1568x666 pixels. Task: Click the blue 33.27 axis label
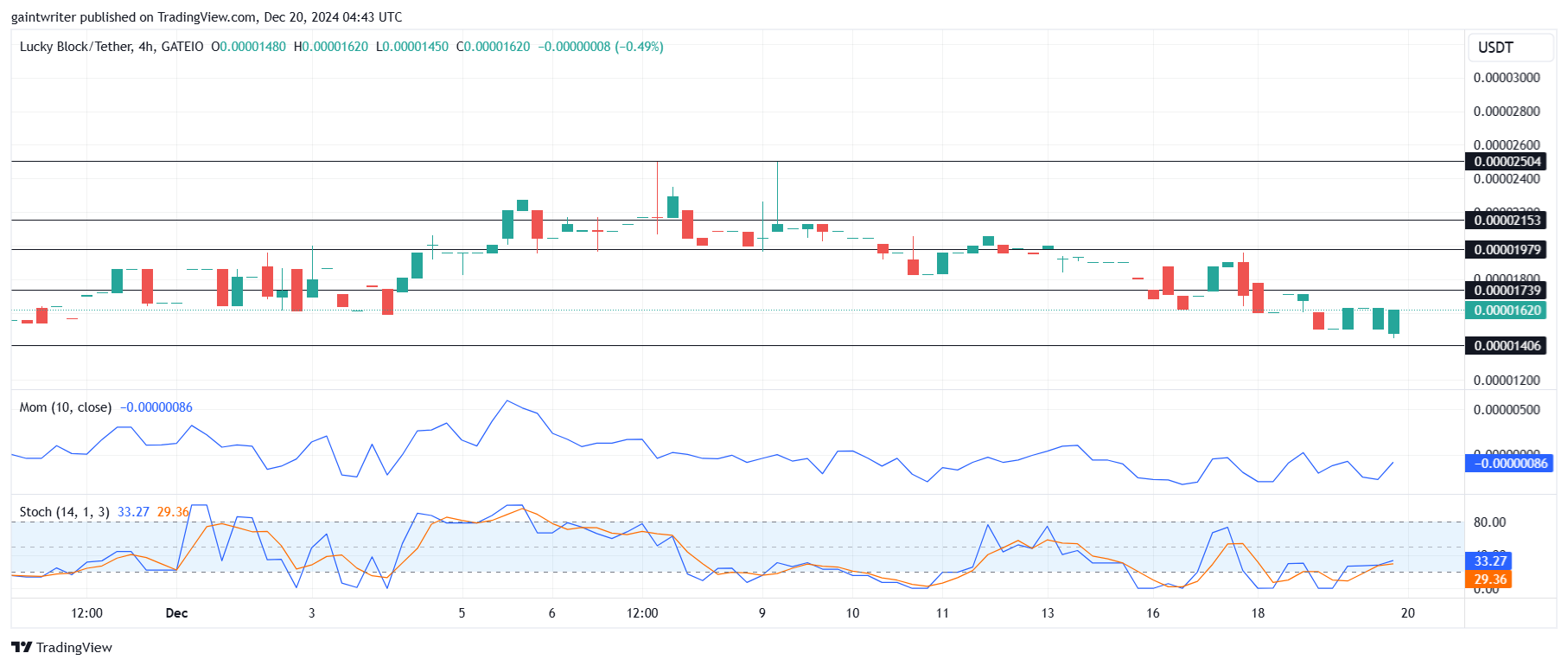(1488, 561)
